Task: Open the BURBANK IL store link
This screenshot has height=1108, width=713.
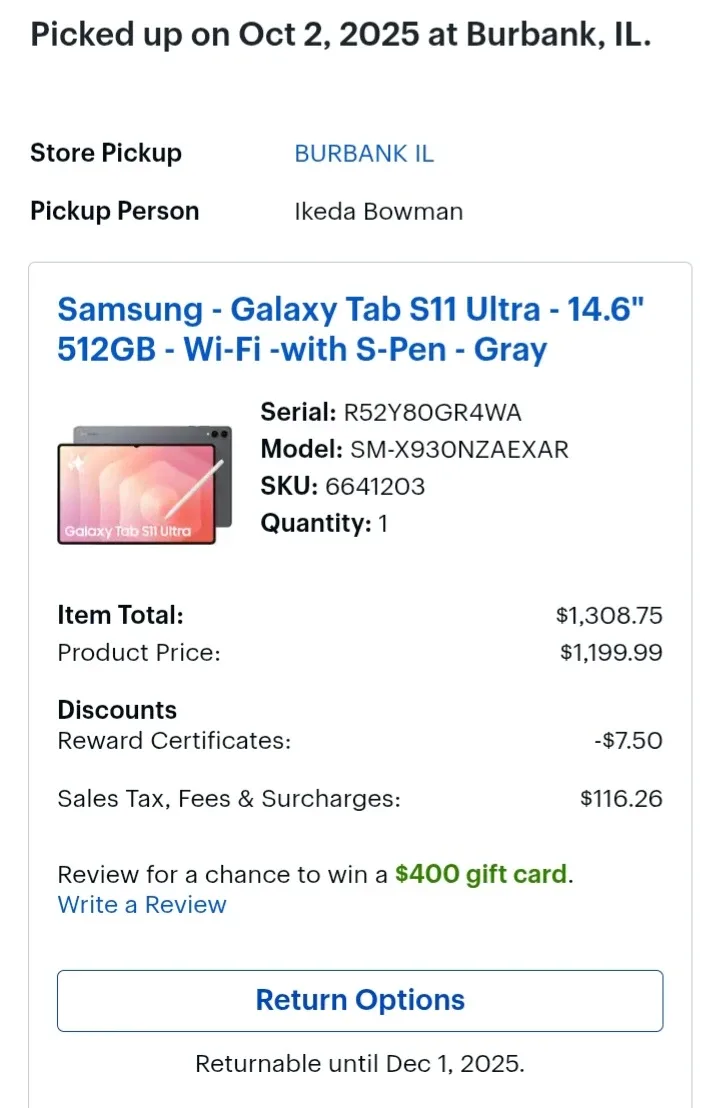Action: point(363,153)
